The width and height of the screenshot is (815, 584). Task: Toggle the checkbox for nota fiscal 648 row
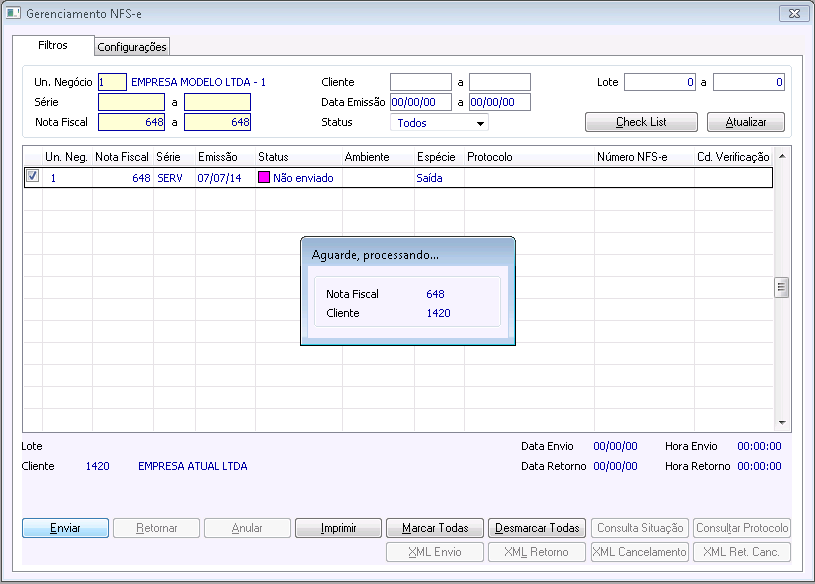(32, 176)
